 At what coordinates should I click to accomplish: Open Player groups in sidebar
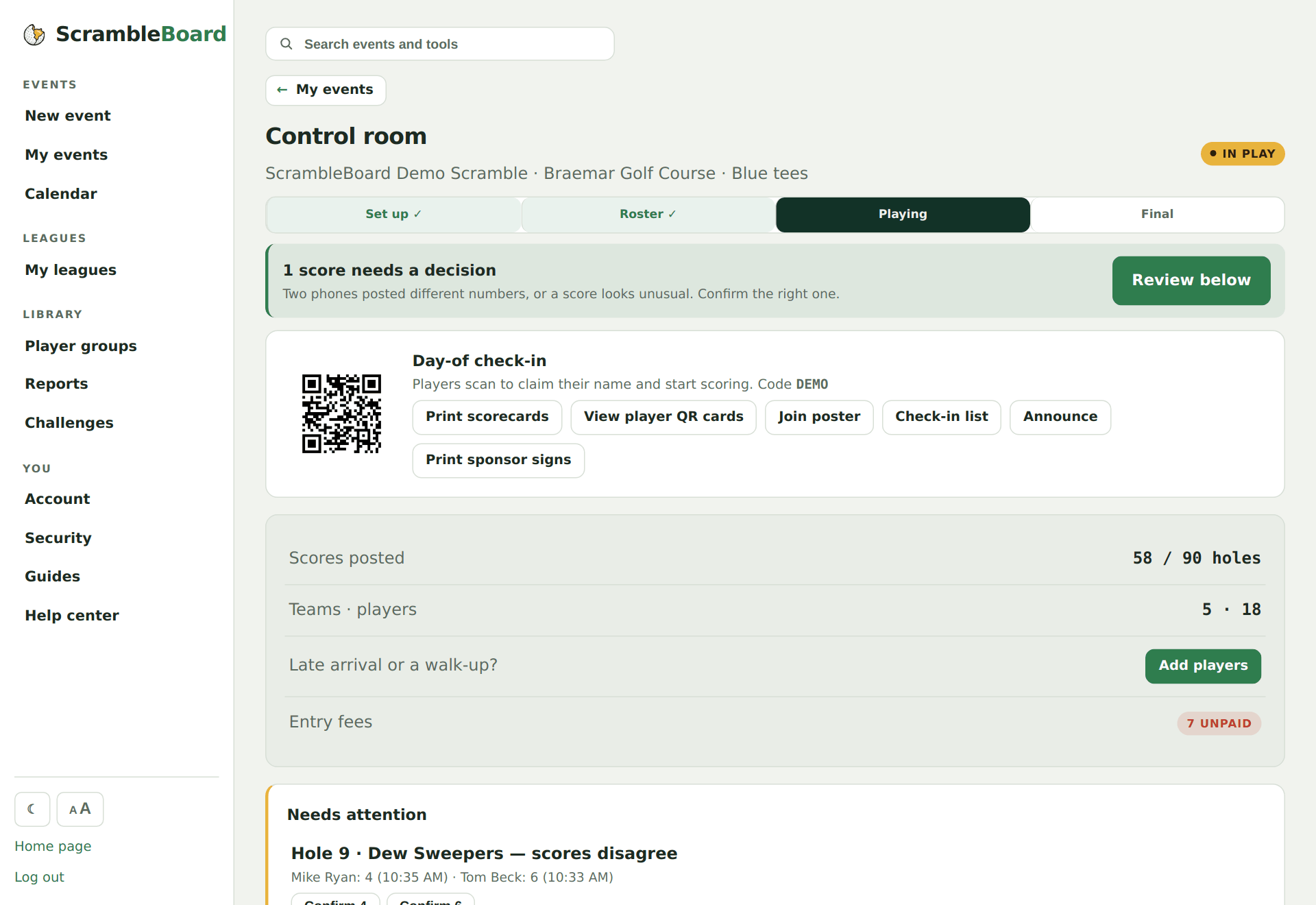click(81, 346)
